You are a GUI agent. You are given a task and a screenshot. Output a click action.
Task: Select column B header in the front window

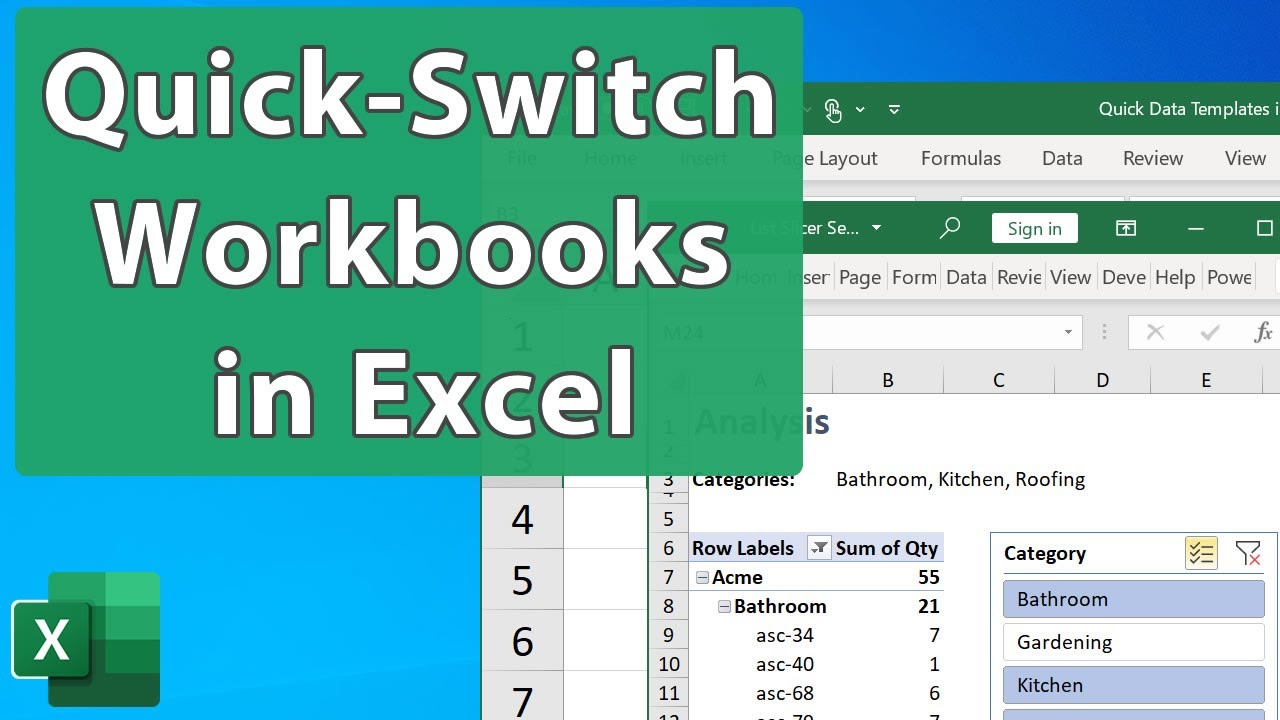[887, 380]
